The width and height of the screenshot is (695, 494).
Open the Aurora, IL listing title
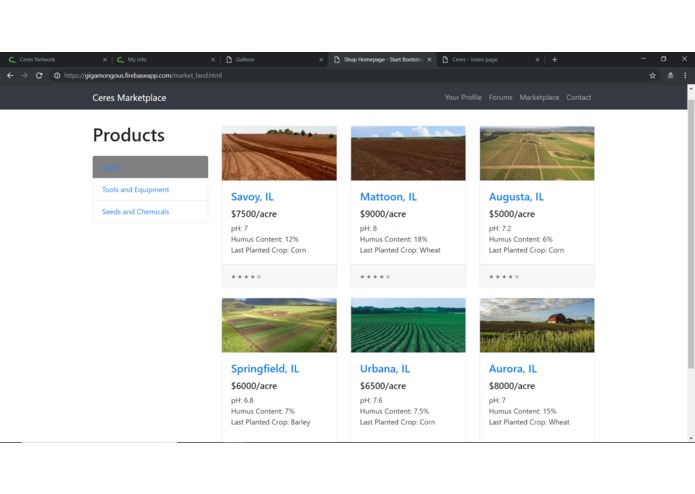point(513,369)
